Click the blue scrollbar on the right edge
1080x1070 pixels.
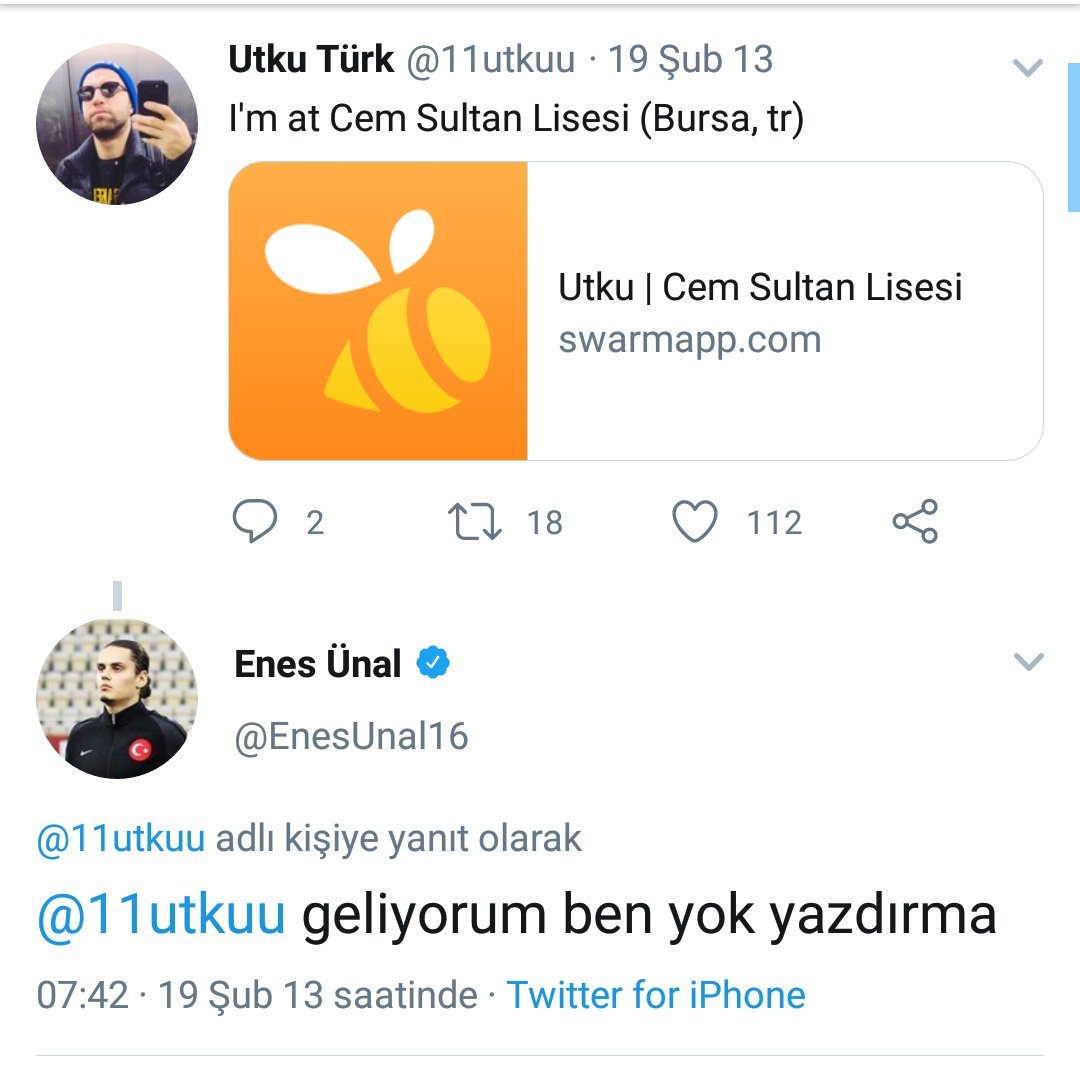coord(1074,137)
